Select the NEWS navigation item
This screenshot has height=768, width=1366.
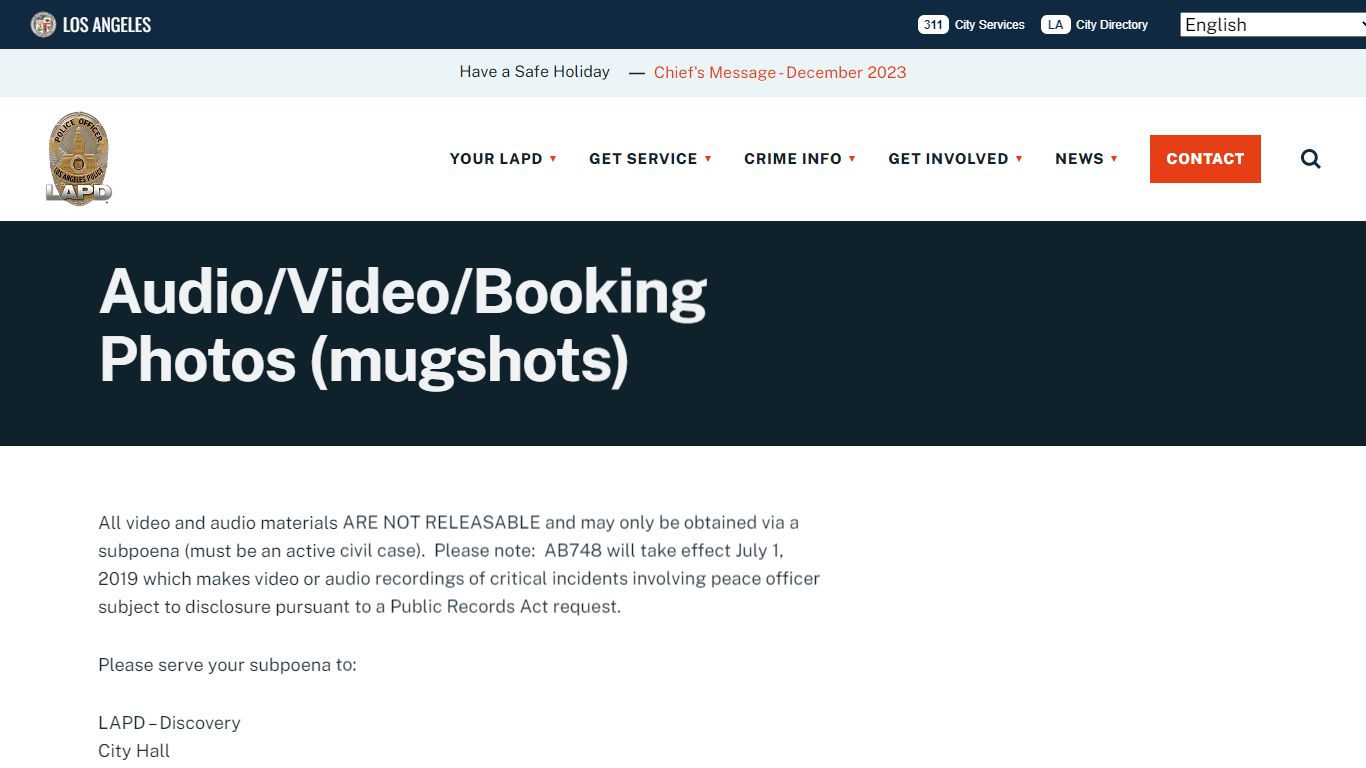coord(1081,158)
